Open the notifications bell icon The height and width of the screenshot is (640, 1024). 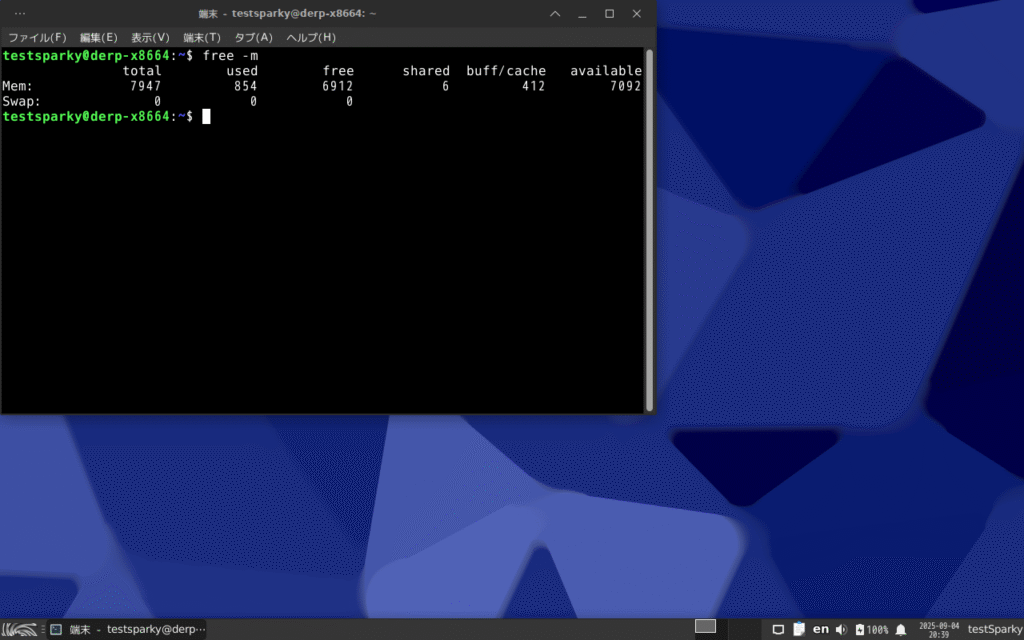901,629
